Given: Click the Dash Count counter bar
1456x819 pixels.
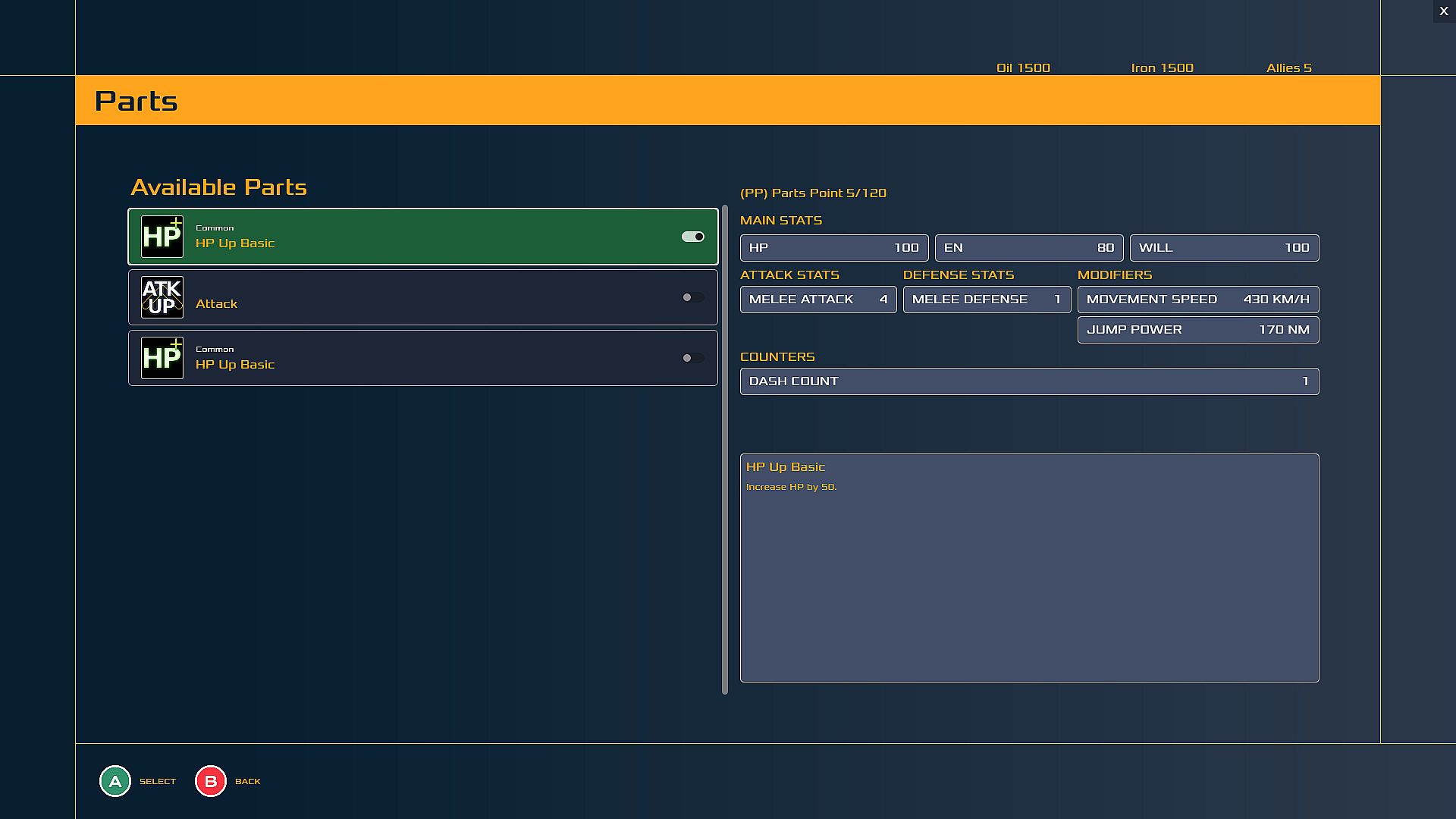Looking at the screenshot, I should [1029, 381].
